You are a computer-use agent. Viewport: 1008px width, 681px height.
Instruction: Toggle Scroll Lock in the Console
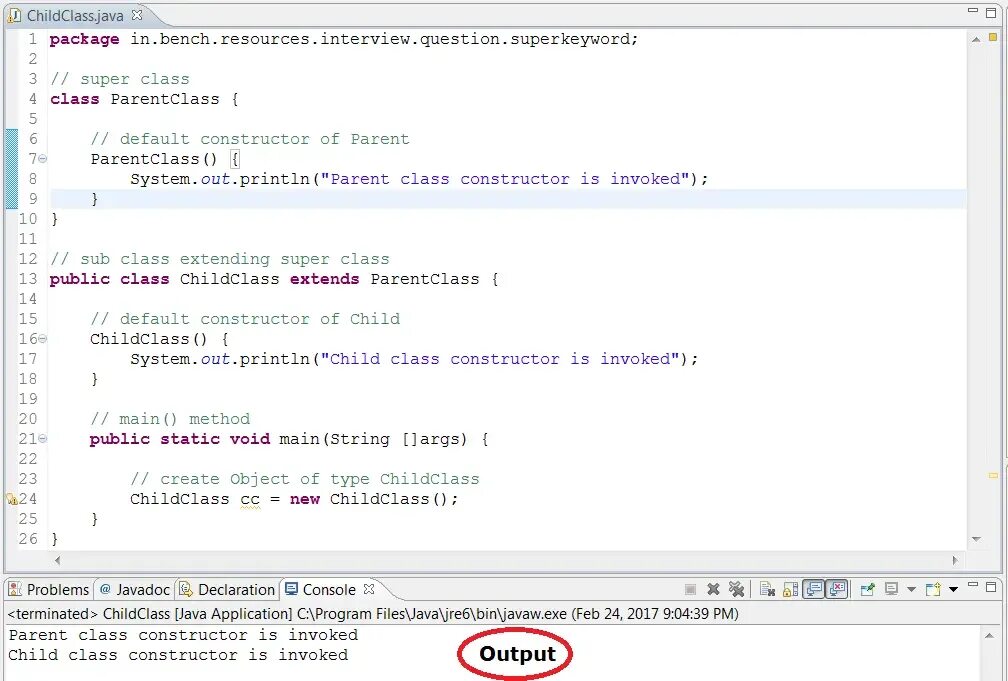point(788,589)
